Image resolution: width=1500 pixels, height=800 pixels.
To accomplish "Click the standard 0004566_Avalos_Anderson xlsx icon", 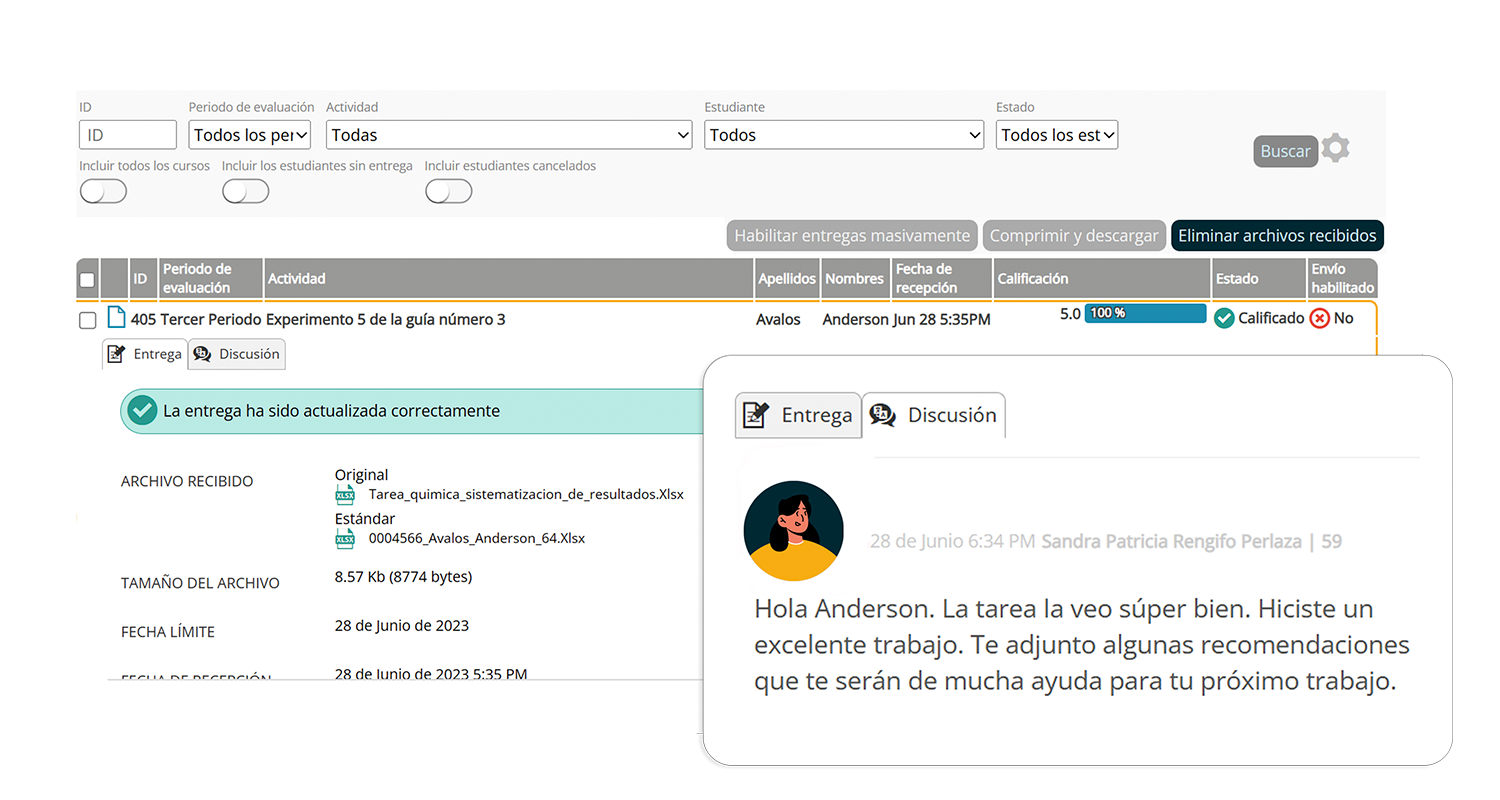I will pos(345,538).
